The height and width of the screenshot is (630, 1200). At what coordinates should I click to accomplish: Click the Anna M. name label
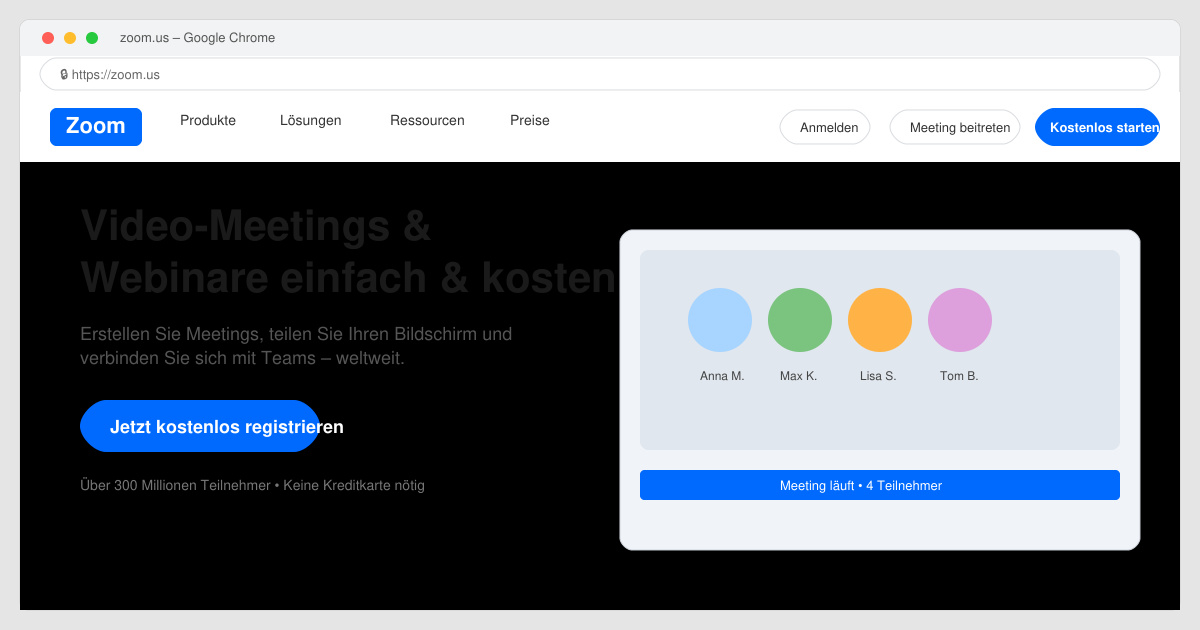tap(722, 376)
